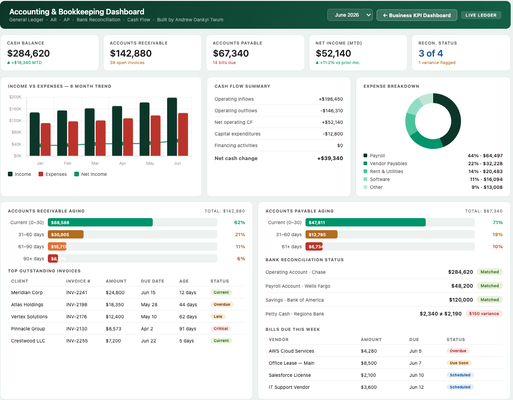Image resolution: width=513 pixels, height=400 pixels.
Task: Click the Atlas Holdings Overdue status badge
Action: click(x=222, y=304)
